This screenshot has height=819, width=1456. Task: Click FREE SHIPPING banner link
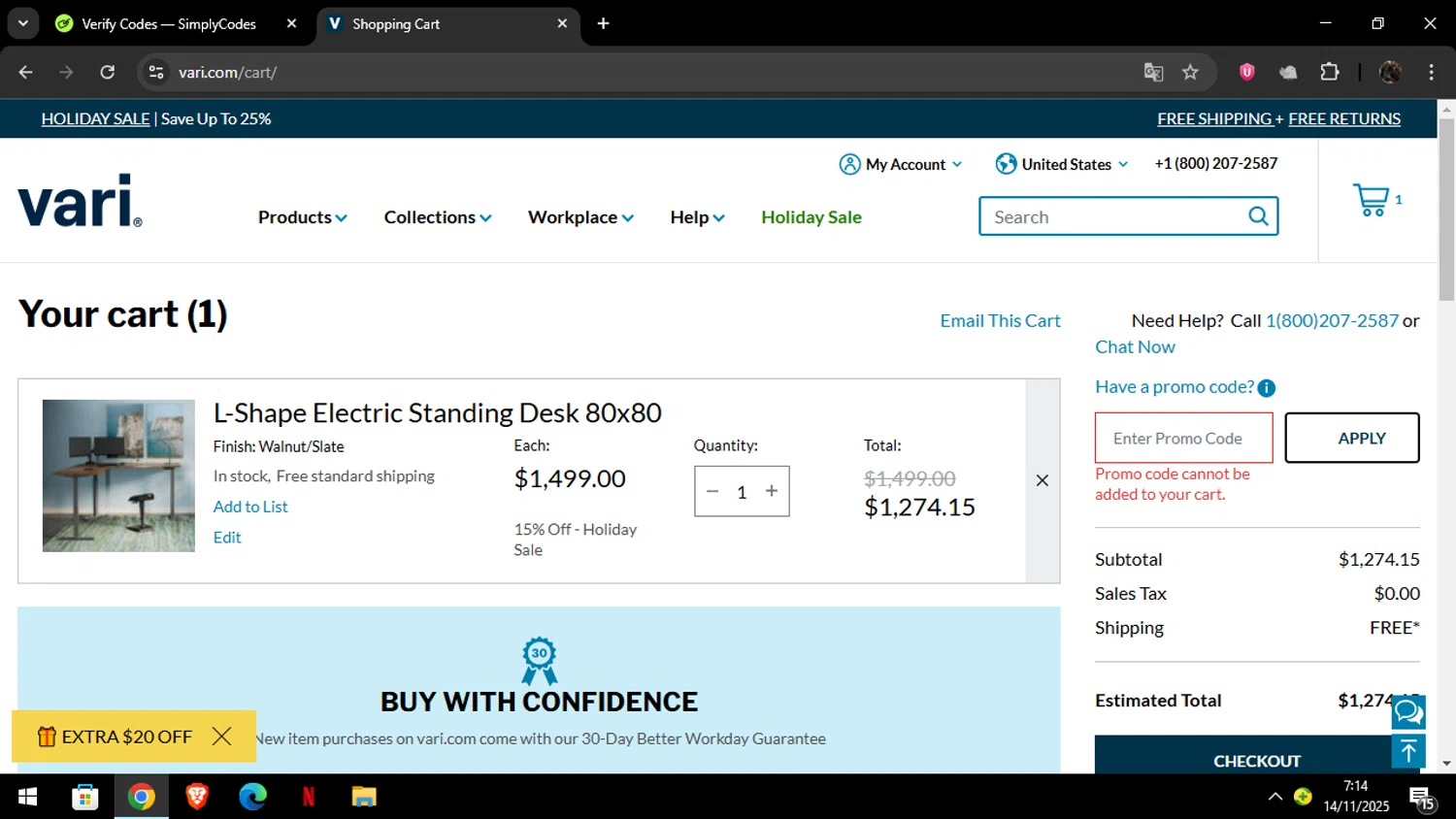point(1214,118)
